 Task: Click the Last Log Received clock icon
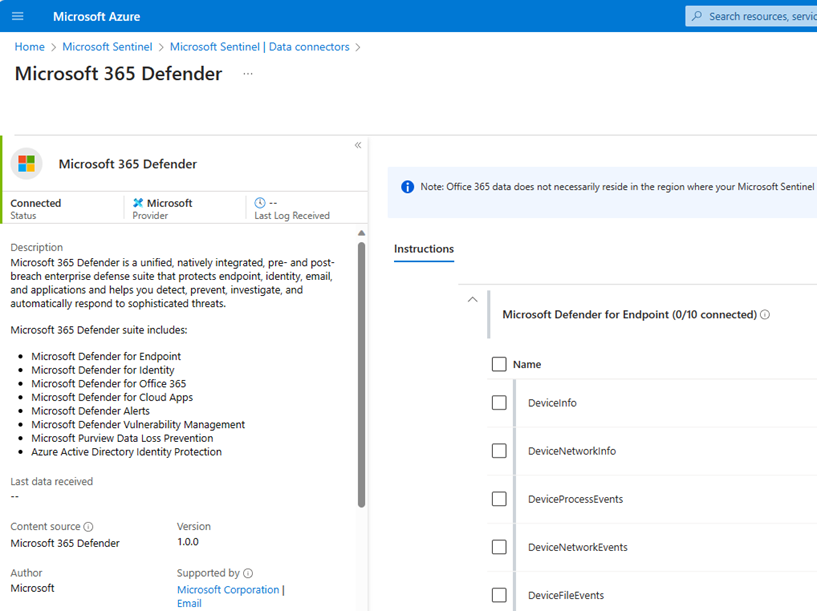[260, 203]
